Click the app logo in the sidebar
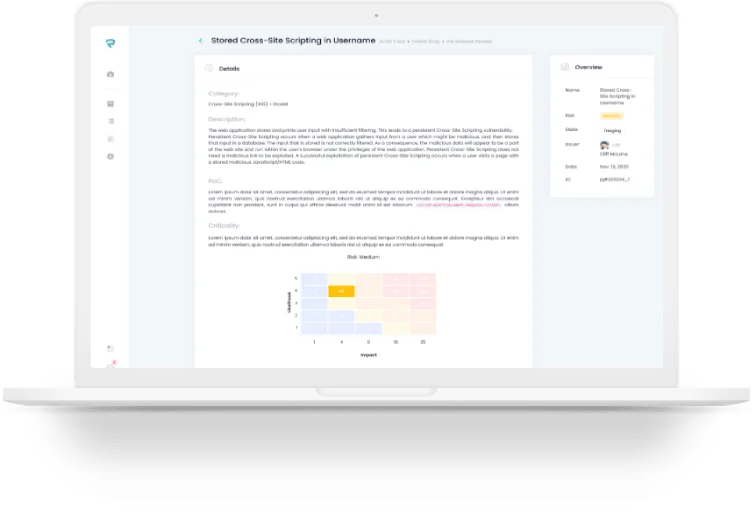This screenshot has width=753, height=515. click(x=110, y=42)
